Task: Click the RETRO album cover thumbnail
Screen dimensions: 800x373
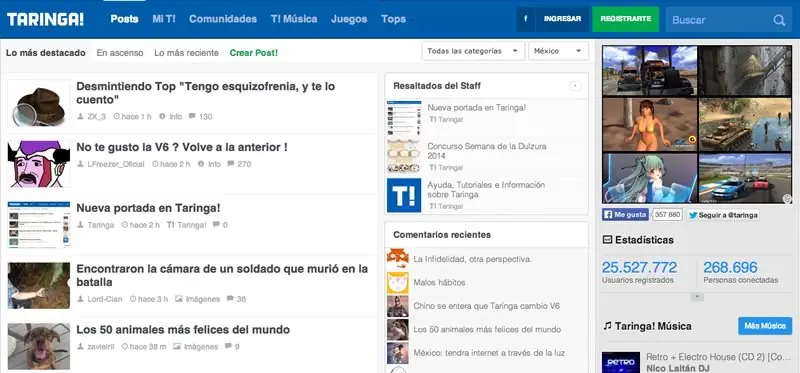Action: pyautogui.click(x=620, y=362)
